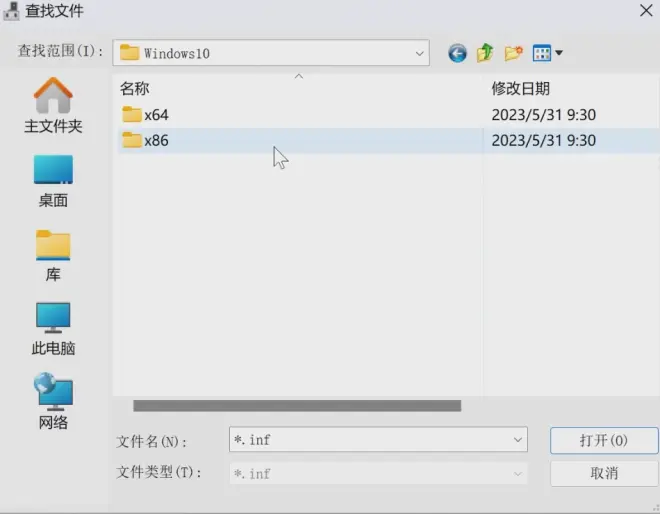Open 库 in the sidebar
Screen dimensions: 660x514
(x=53, y=256)
